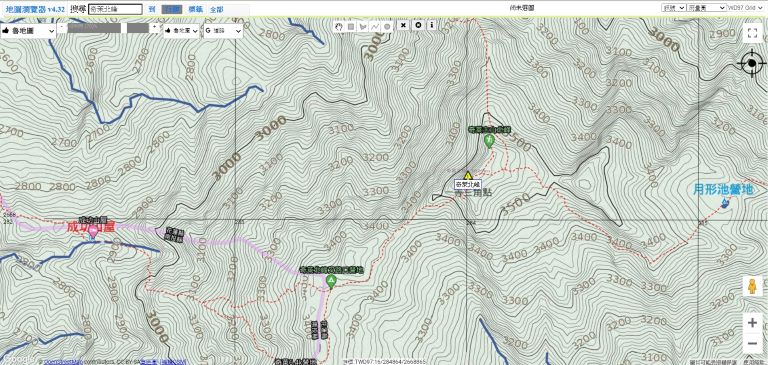Select the polygon drawing tool

[363, 26]
